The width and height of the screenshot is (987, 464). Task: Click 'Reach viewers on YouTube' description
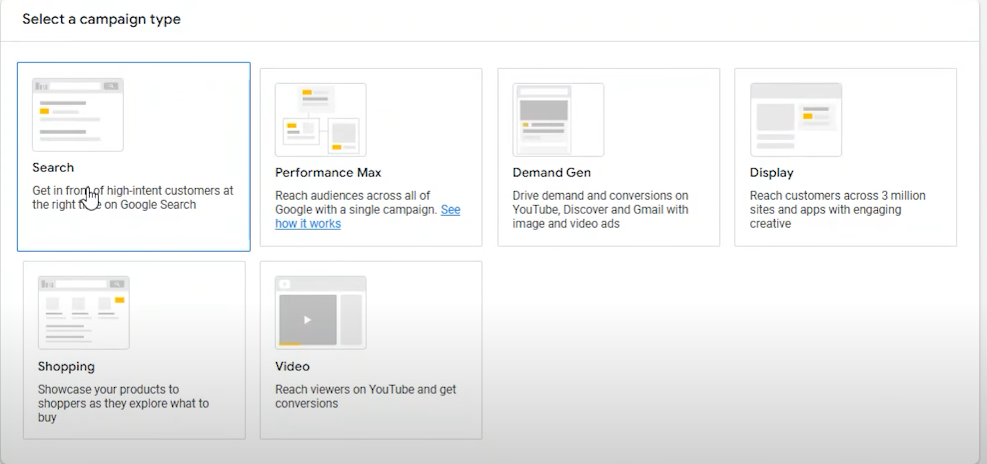366,396
